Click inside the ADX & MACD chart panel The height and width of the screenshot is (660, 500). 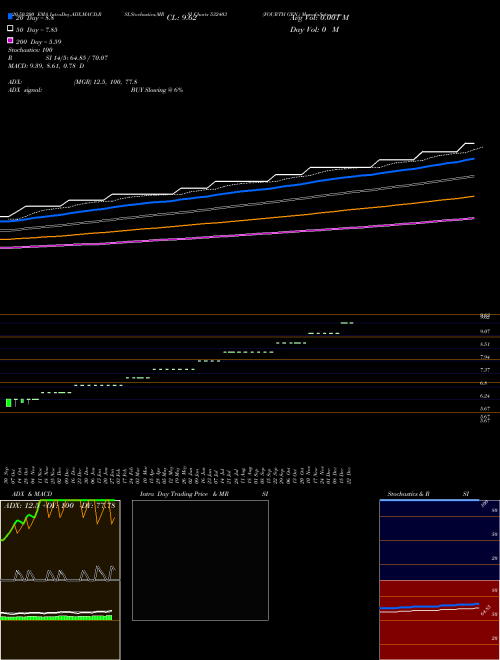point(60,580)
